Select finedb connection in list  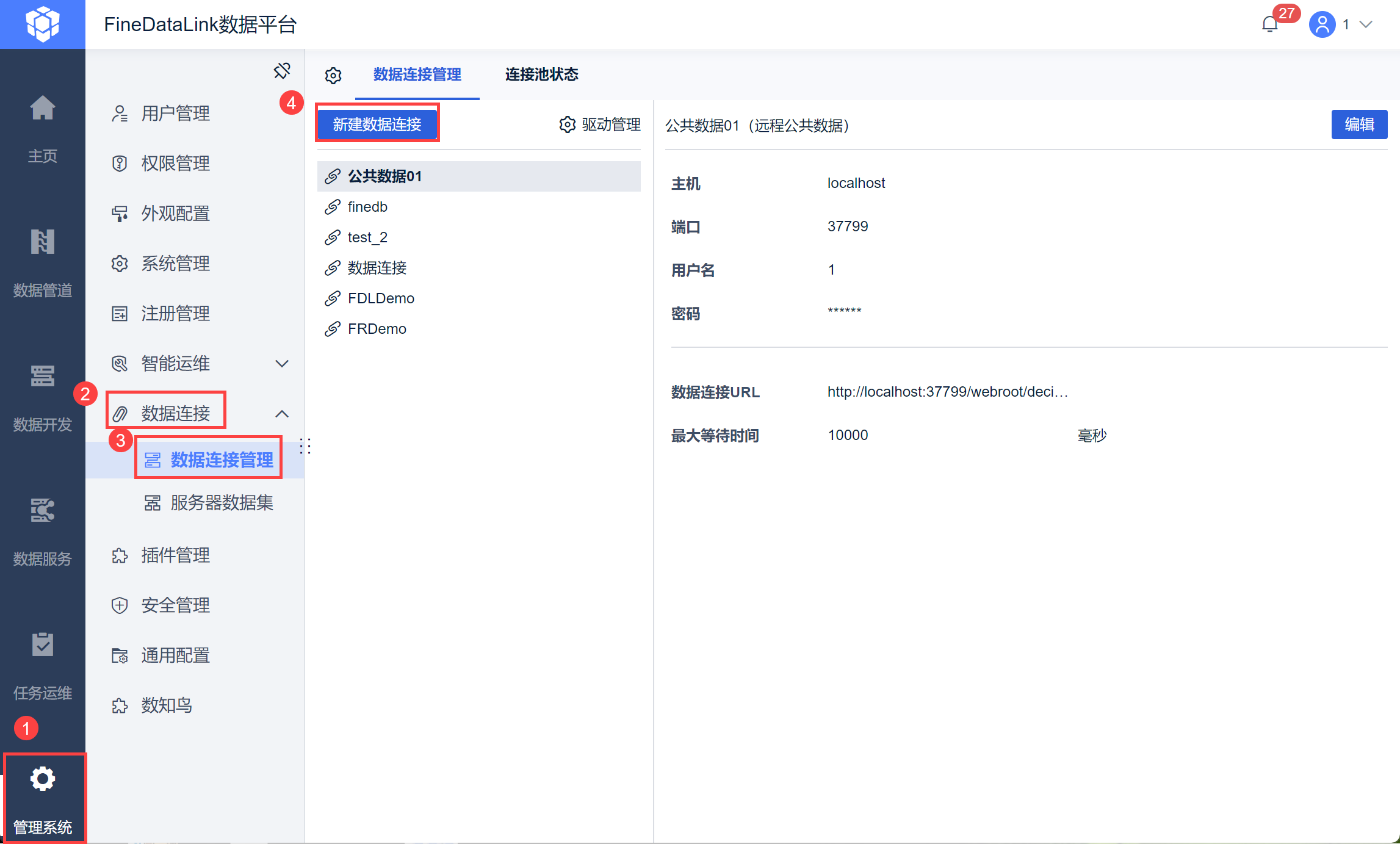[367, 207]
